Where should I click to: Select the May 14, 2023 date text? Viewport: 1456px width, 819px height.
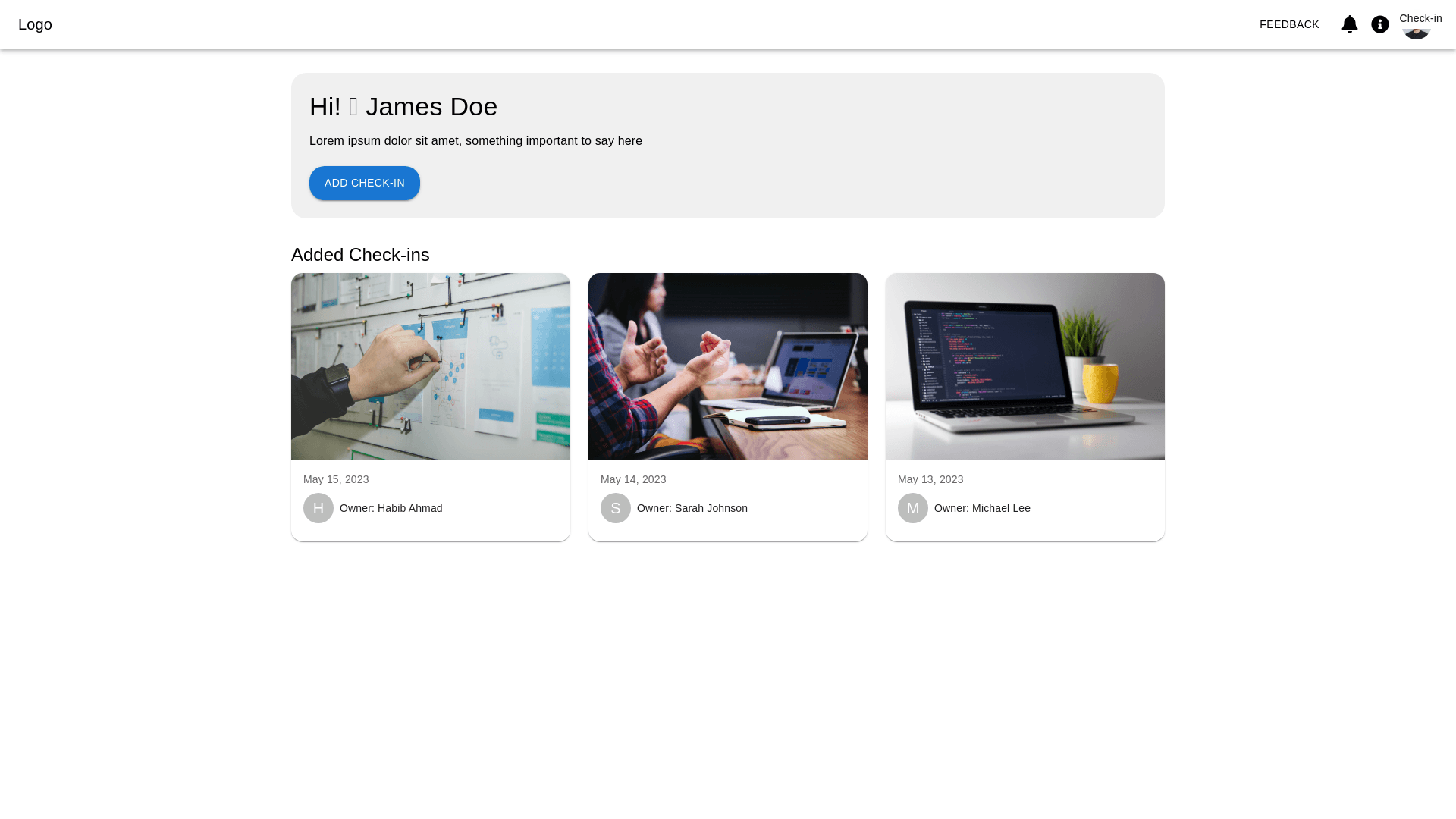pos(633,479)
